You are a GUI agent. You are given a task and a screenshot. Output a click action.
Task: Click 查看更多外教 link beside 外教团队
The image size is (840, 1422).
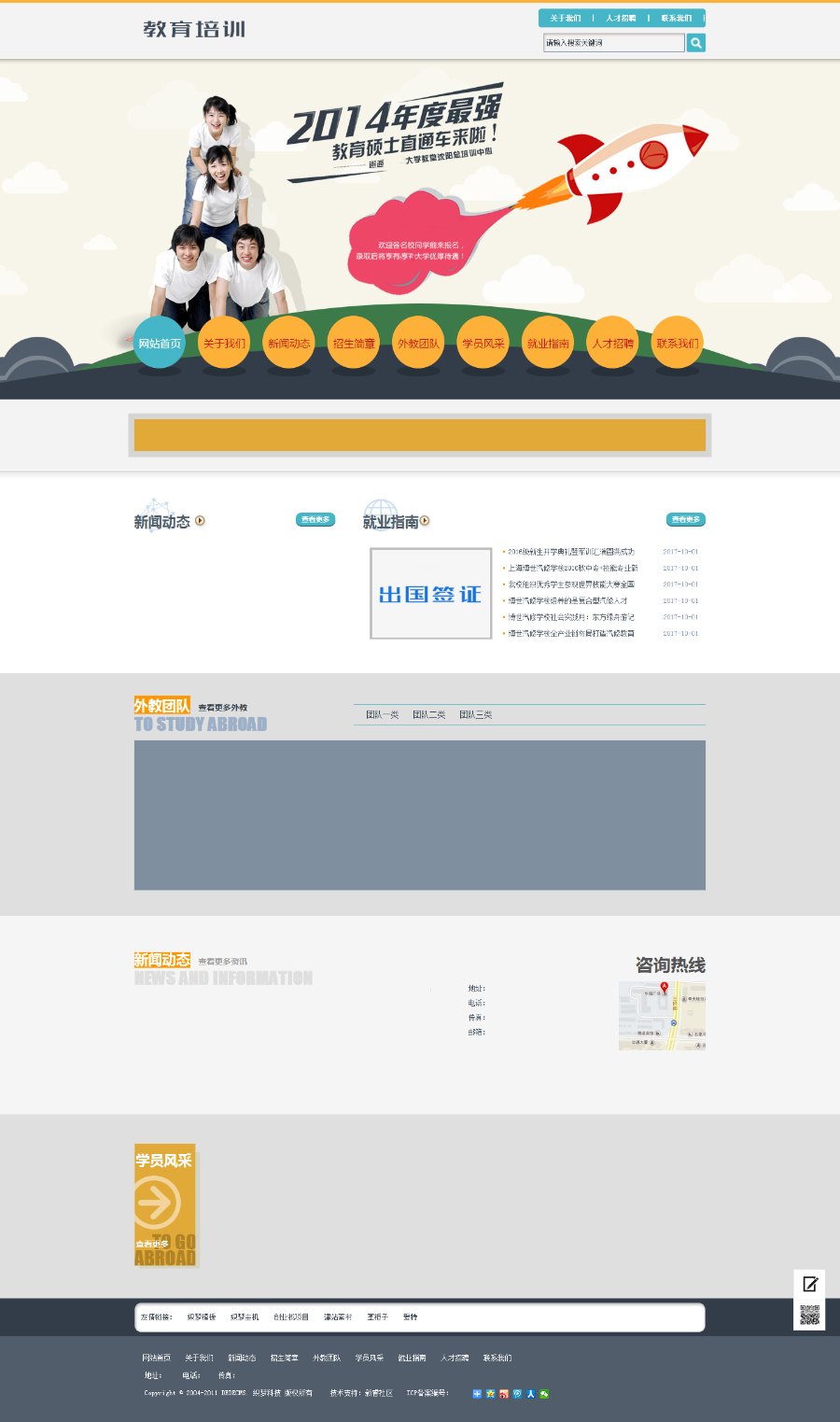coord(222,708)
